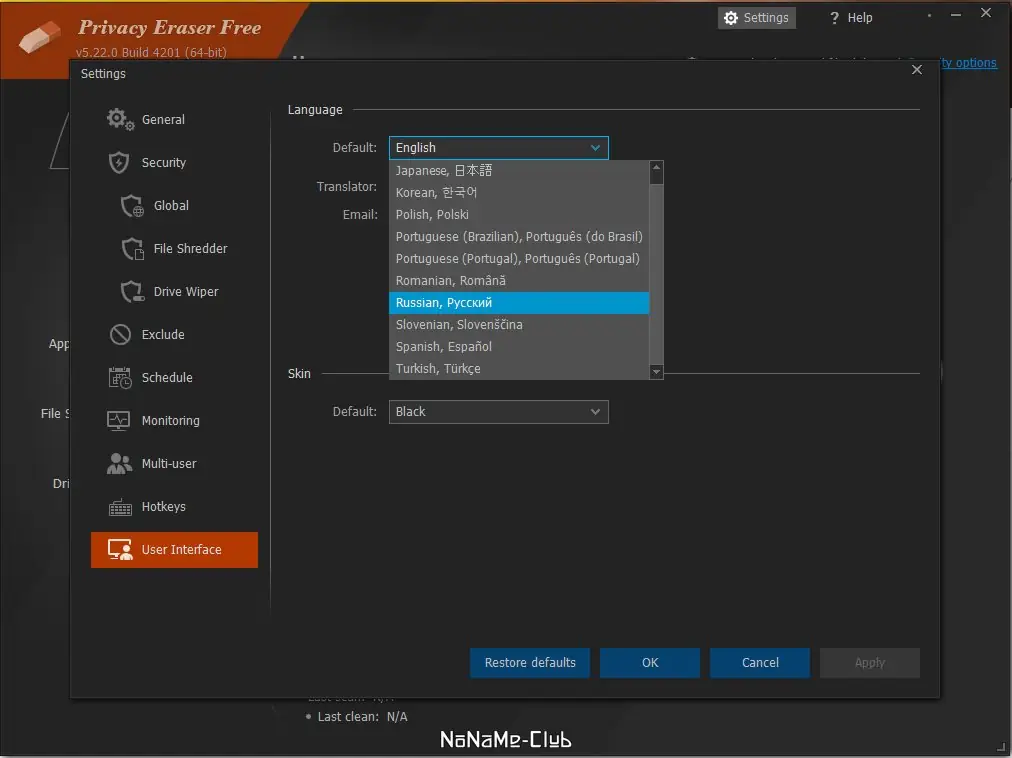The width and height of the screenshot is (1012, 758).
Task: Click the Restore defaults button
Action: point(529,662)
